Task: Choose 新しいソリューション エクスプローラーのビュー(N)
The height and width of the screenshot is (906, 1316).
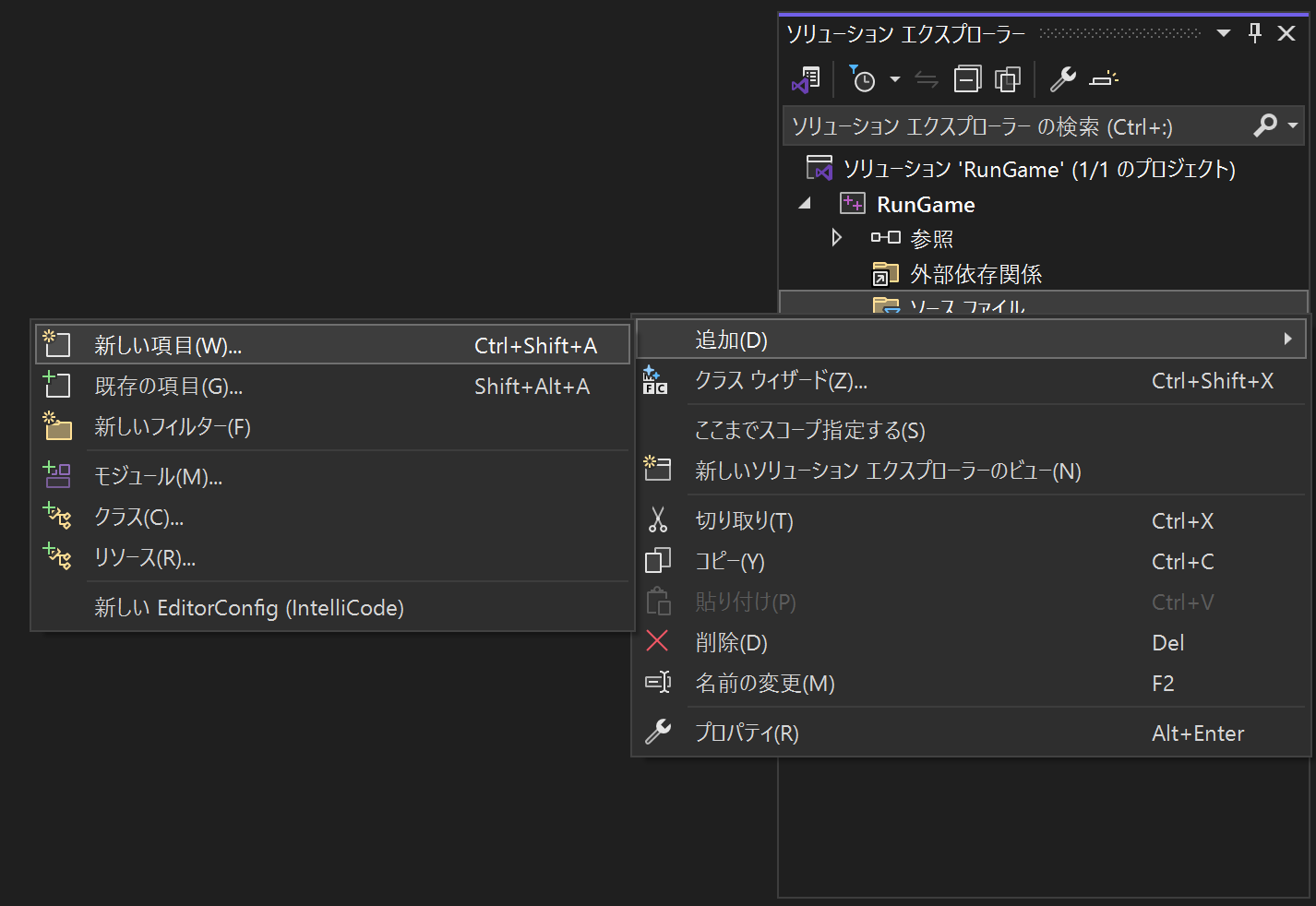Action: (971, 471)
